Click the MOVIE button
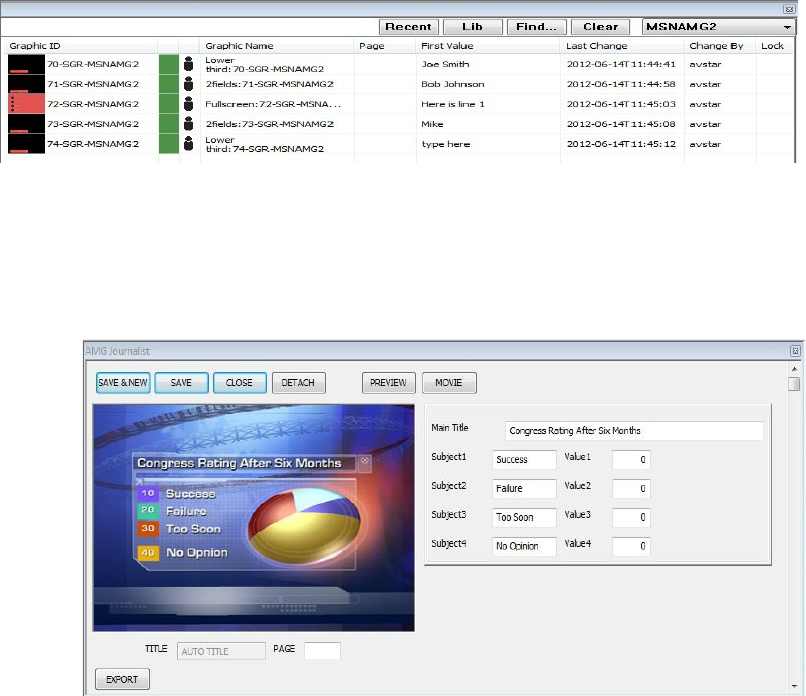The image size is (806, 696). (449, 383)
